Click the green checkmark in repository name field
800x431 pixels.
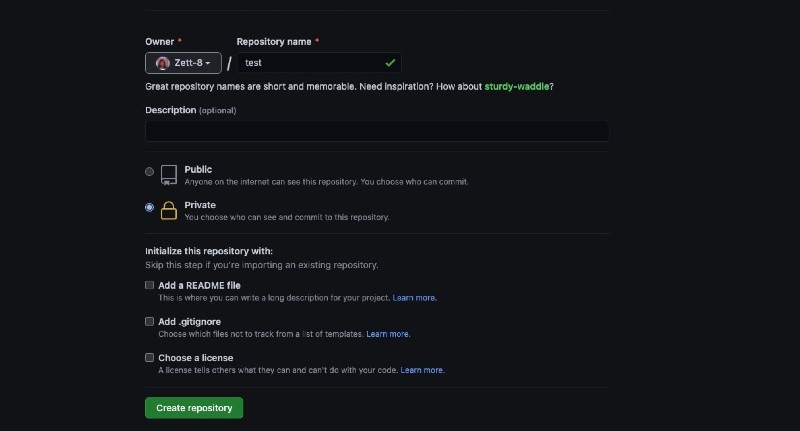point(390,63)
